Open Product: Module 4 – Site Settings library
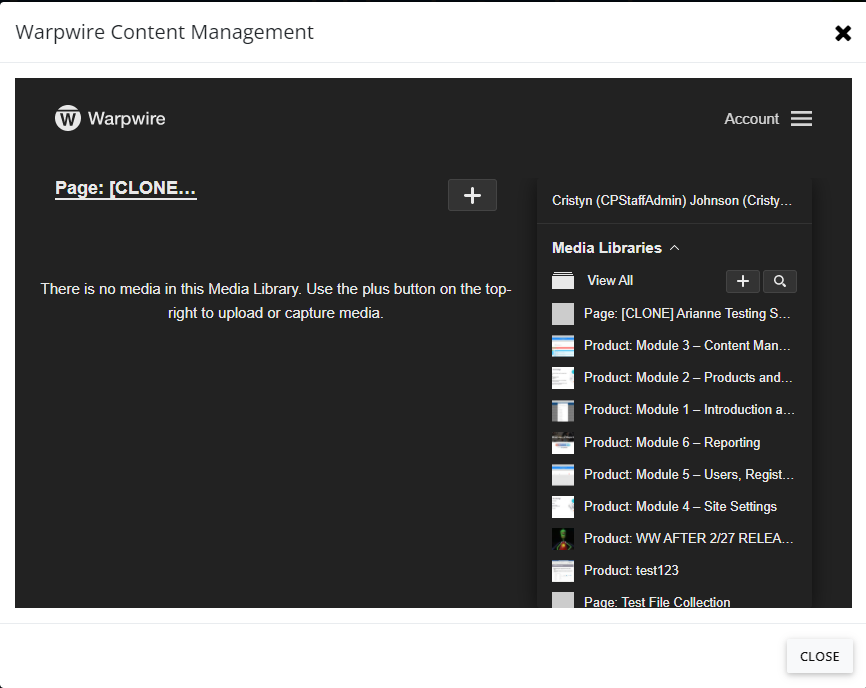 click(x=680, y=507)
